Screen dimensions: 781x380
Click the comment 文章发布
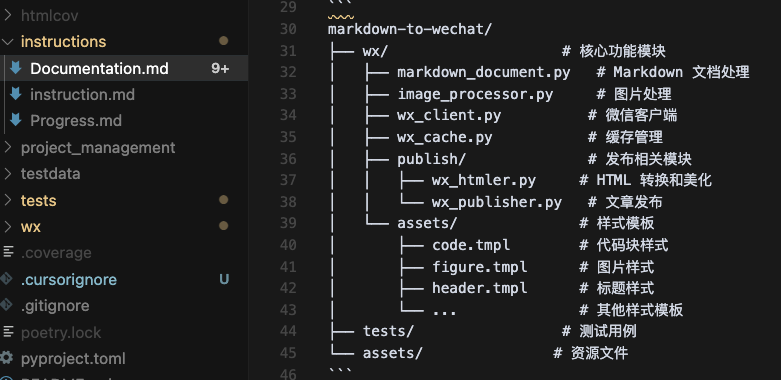634,202
